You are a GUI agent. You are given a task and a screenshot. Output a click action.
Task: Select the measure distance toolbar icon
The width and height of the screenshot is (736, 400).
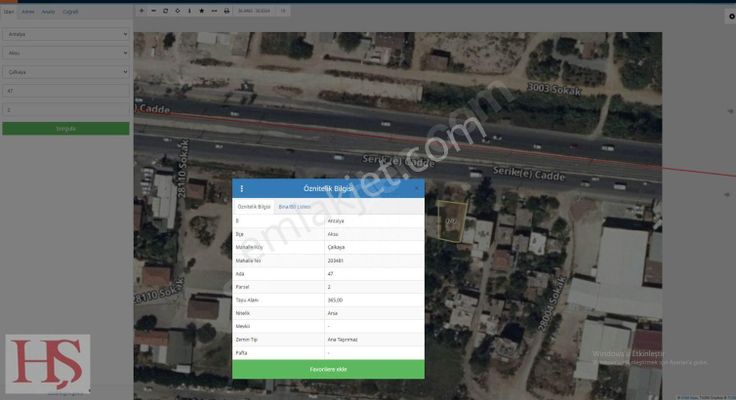(214, 10)
